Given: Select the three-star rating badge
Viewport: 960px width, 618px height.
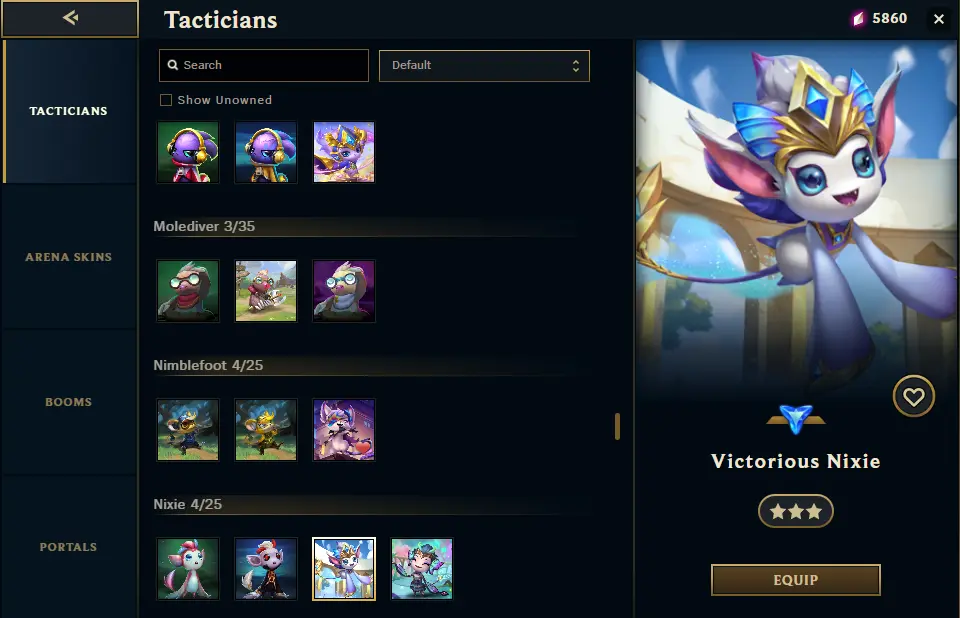Looking at the screenshot, I should tap(795, 511).
